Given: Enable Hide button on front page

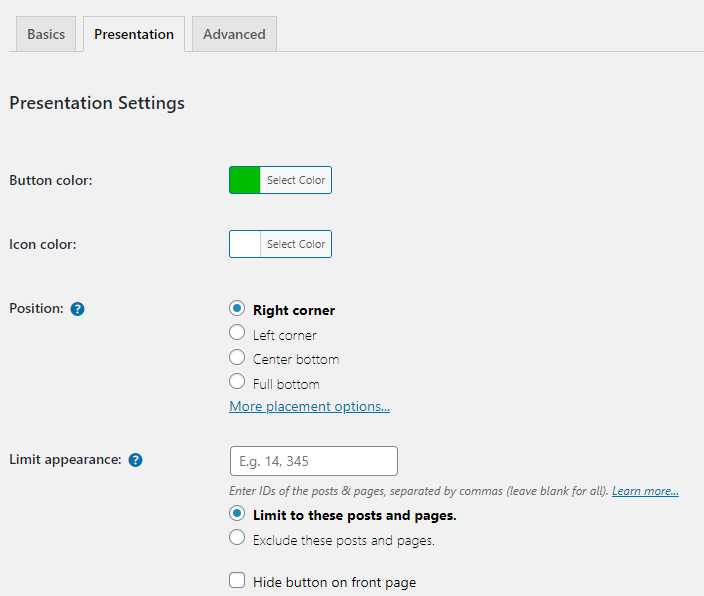Looking at the screenshot, I should pos(237,580).
